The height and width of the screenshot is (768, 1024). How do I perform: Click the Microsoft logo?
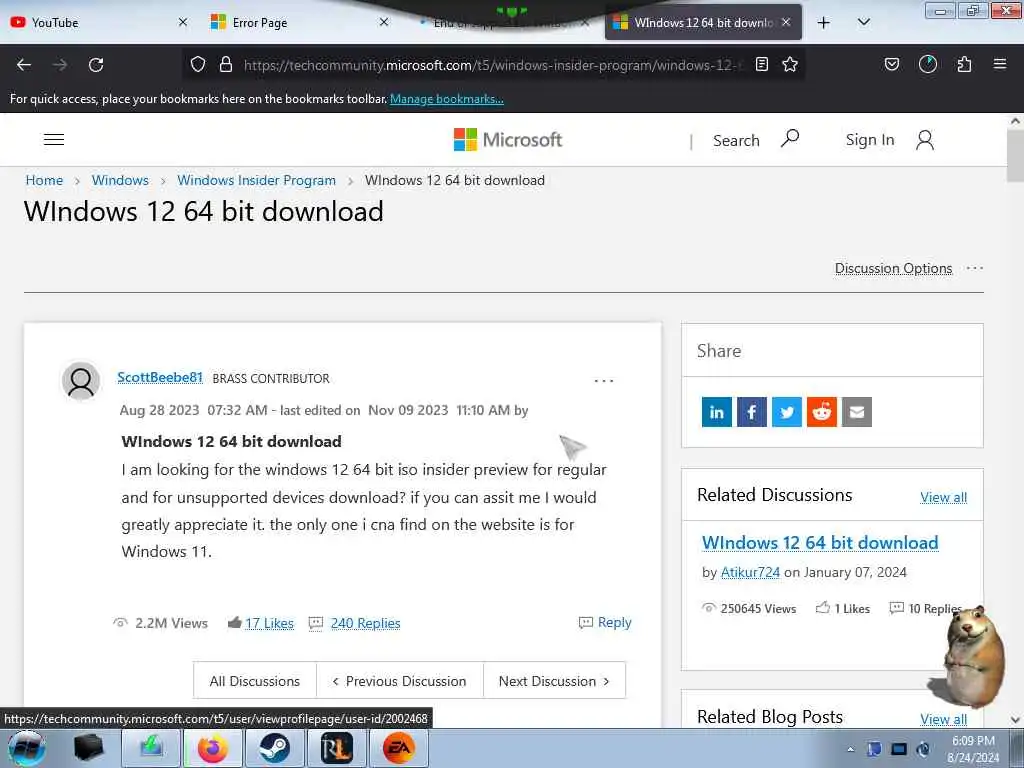pyautogui.click(x=508, y=140)
